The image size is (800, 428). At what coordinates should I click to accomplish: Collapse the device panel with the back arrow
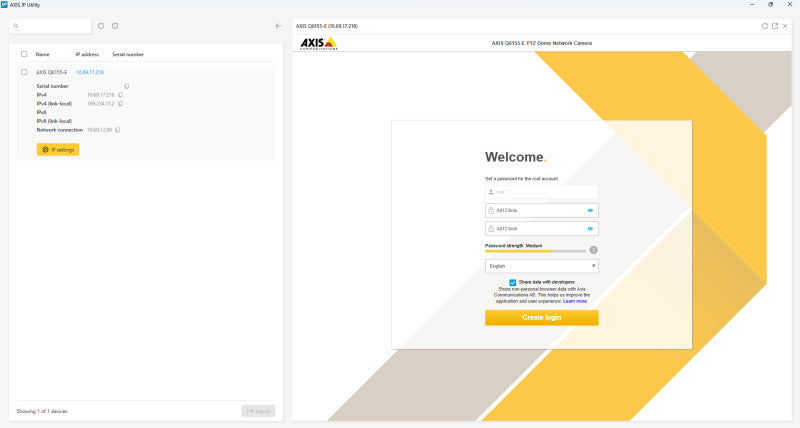click(278, 26)
